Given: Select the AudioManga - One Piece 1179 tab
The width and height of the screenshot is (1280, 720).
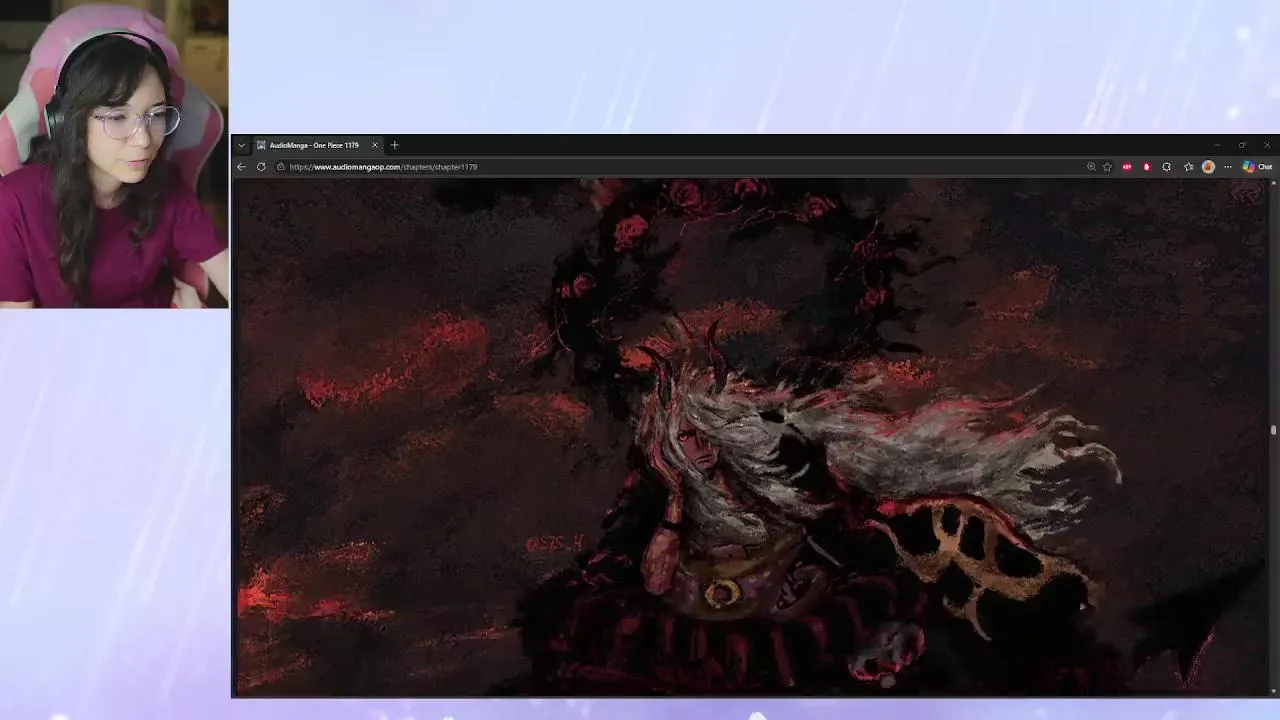Looking at the screenshot, I should (x=315, y=145).
